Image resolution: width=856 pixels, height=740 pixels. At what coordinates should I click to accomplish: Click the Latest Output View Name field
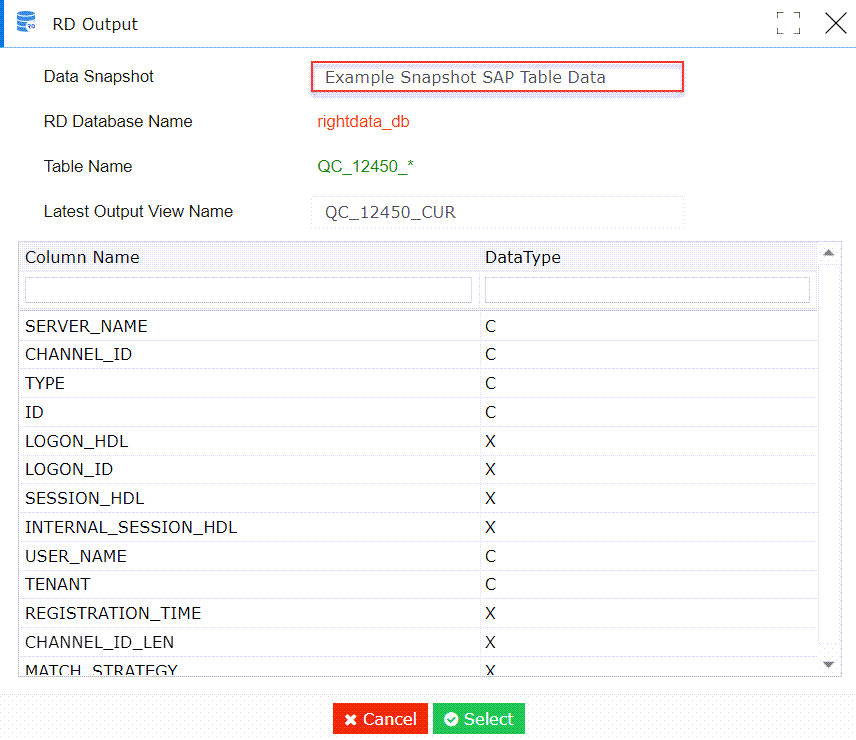click(497, 212)
